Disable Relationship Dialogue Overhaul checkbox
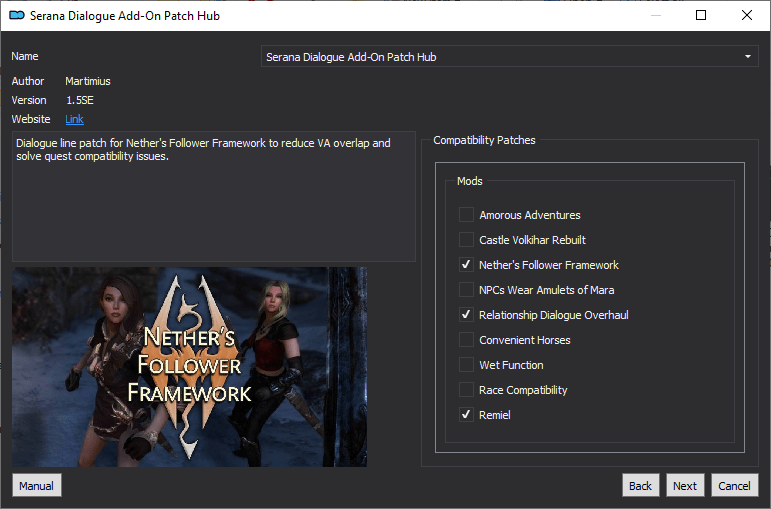 coord(466,315)
